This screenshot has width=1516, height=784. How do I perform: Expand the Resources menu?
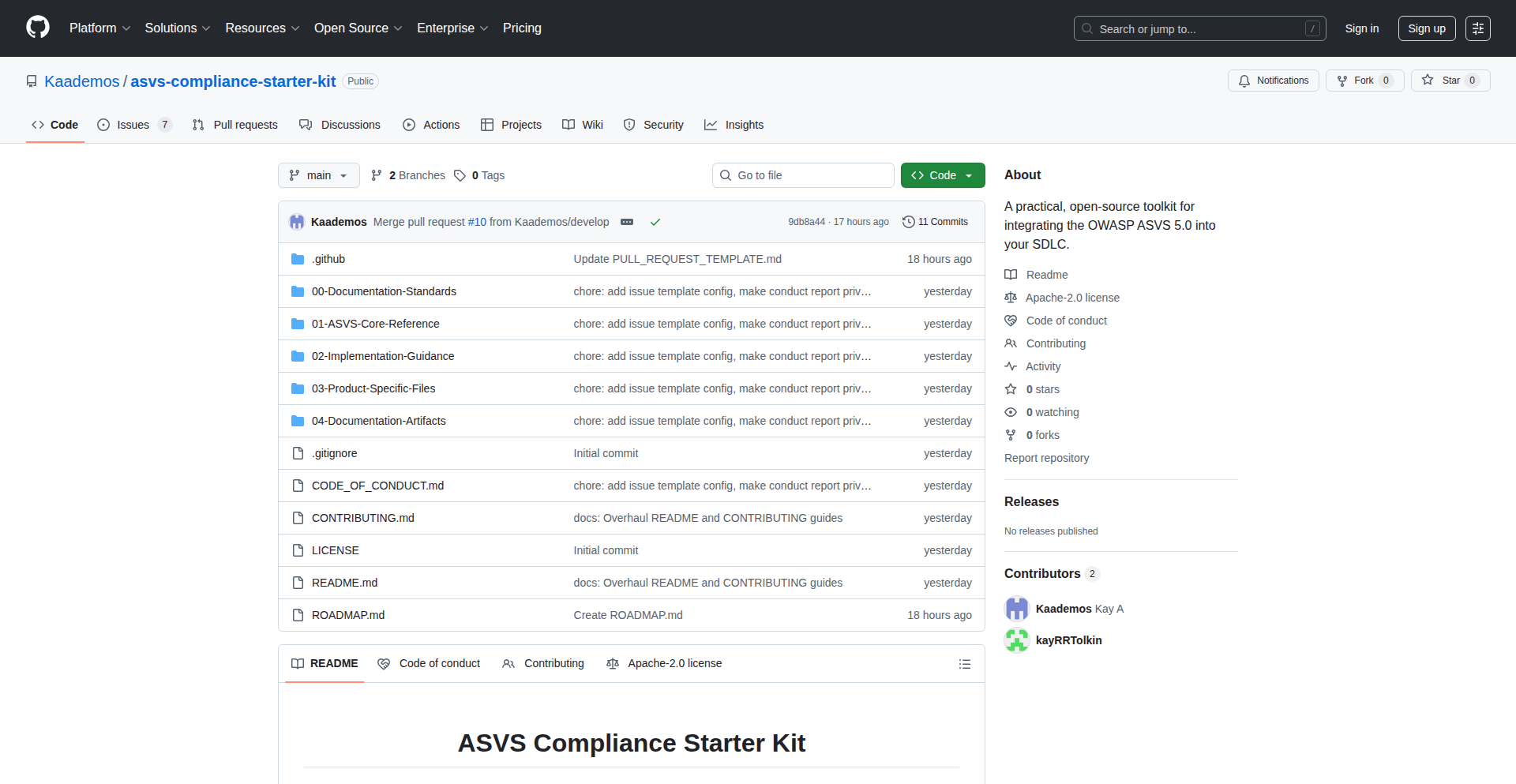pyautogui.click(x=262, y=28)
